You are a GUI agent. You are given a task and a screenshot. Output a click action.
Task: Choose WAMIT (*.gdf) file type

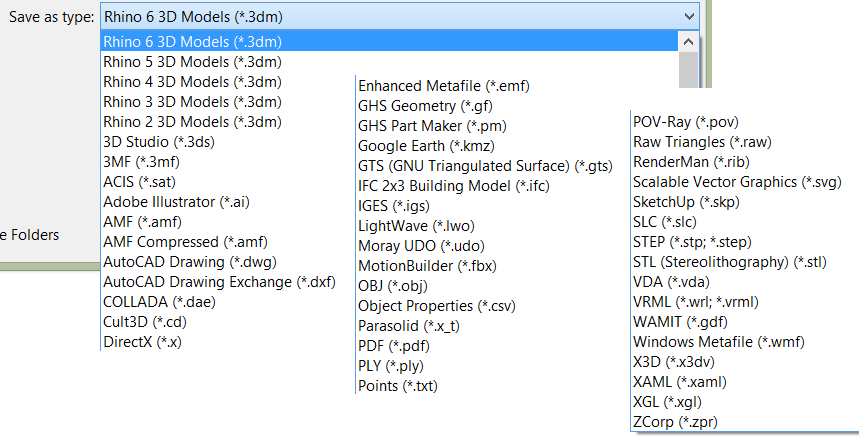(x=680, y=322)
